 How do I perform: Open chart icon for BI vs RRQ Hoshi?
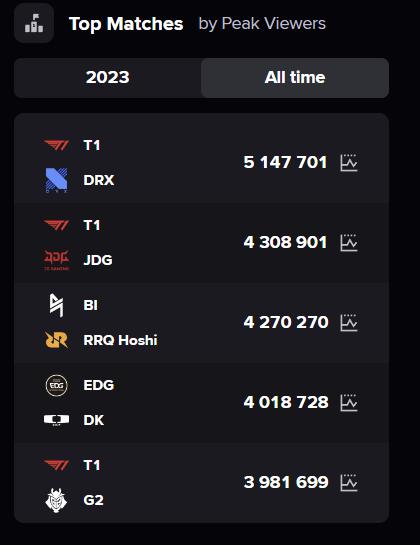(x=349, y=323)
